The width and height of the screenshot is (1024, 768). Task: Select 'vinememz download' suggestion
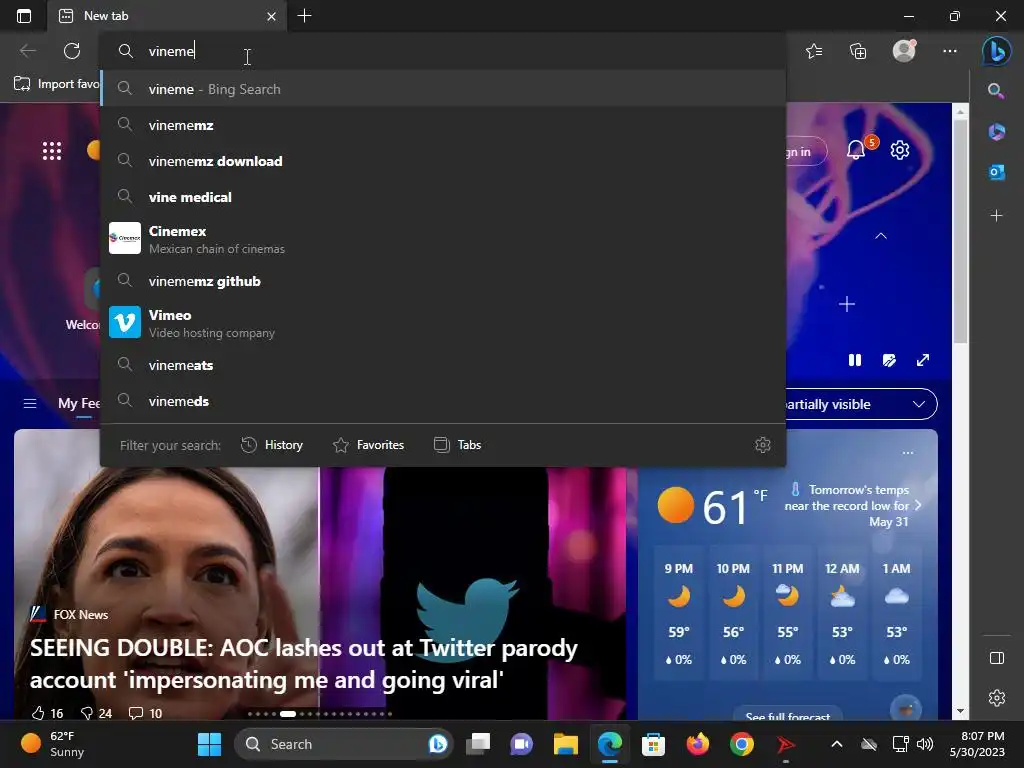443,161
